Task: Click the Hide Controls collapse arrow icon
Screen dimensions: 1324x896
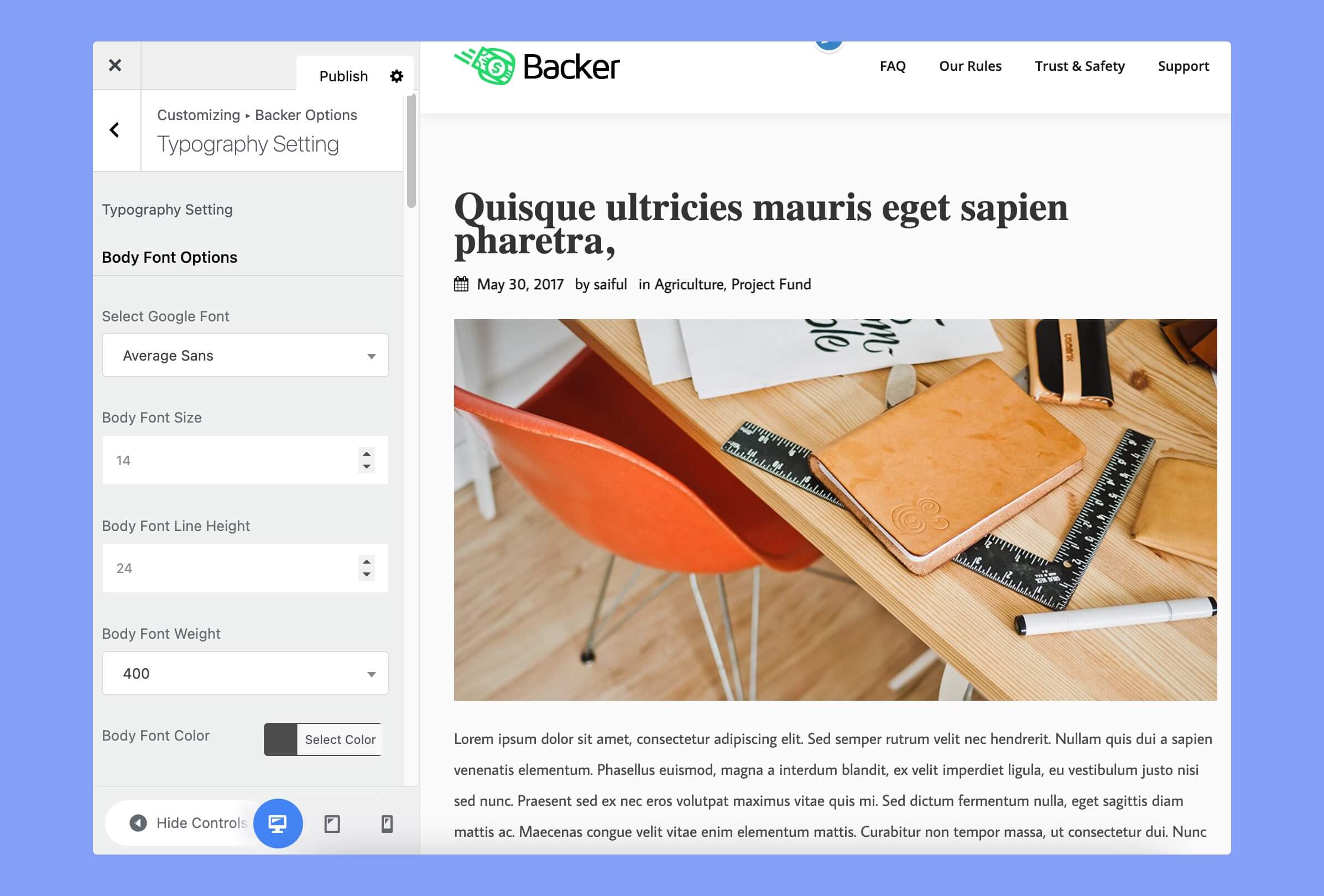Action: coord(138,823)
